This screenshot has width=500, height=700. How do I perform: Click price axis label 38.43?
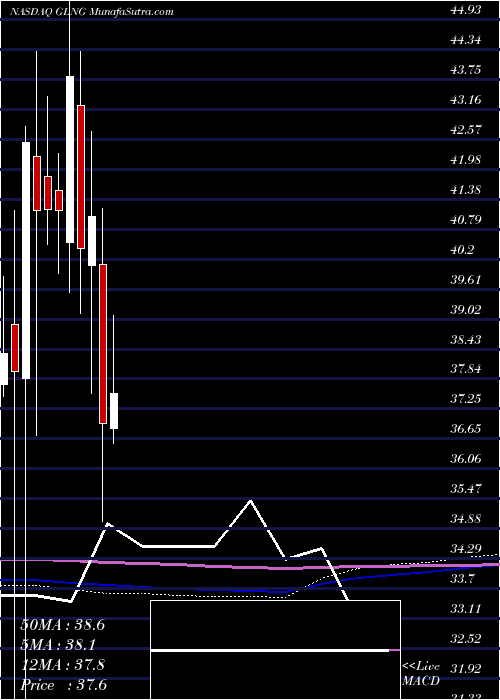[465, 340]
